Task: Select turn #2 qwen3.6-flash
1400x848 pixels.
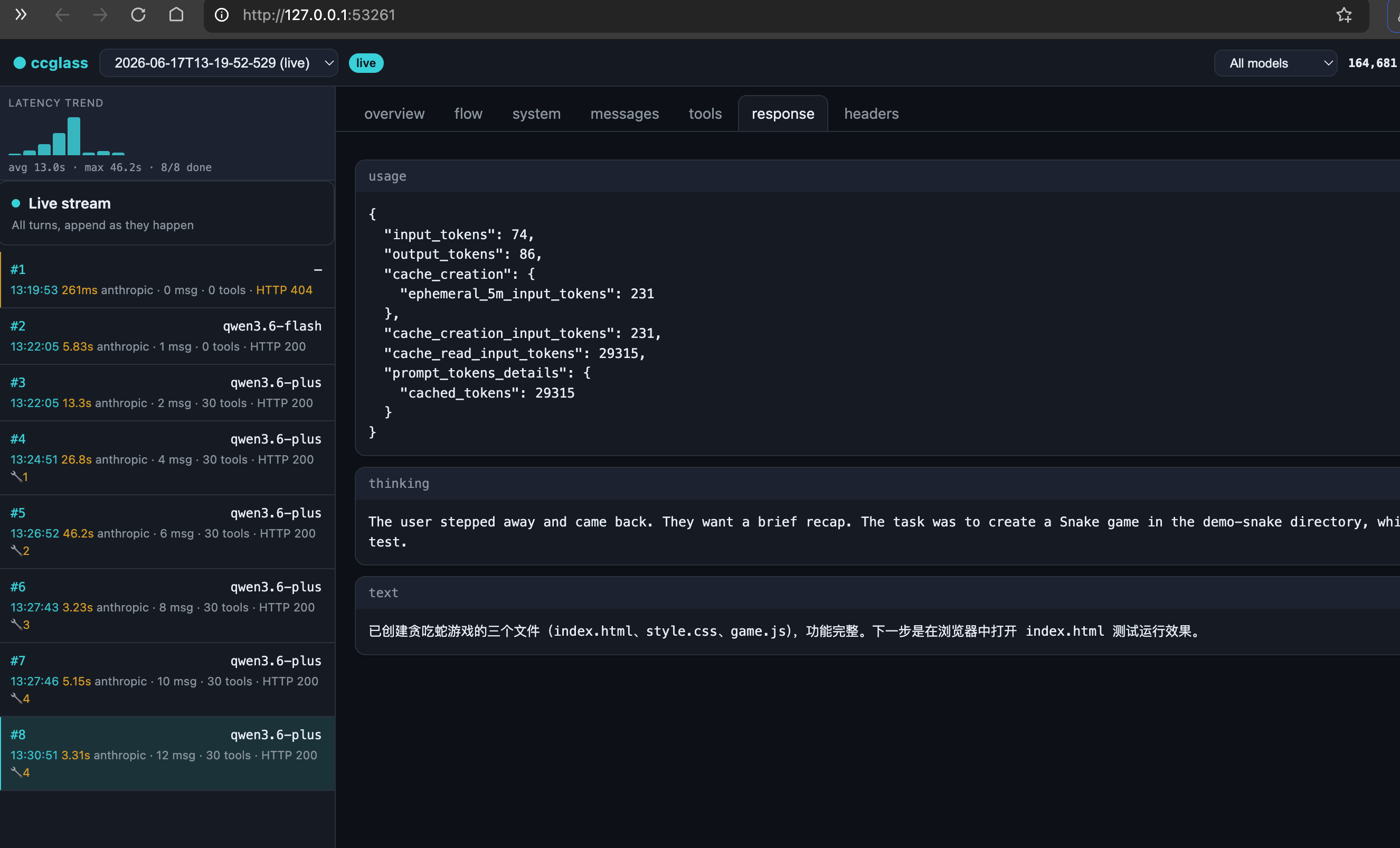Action: click(167, 336)
